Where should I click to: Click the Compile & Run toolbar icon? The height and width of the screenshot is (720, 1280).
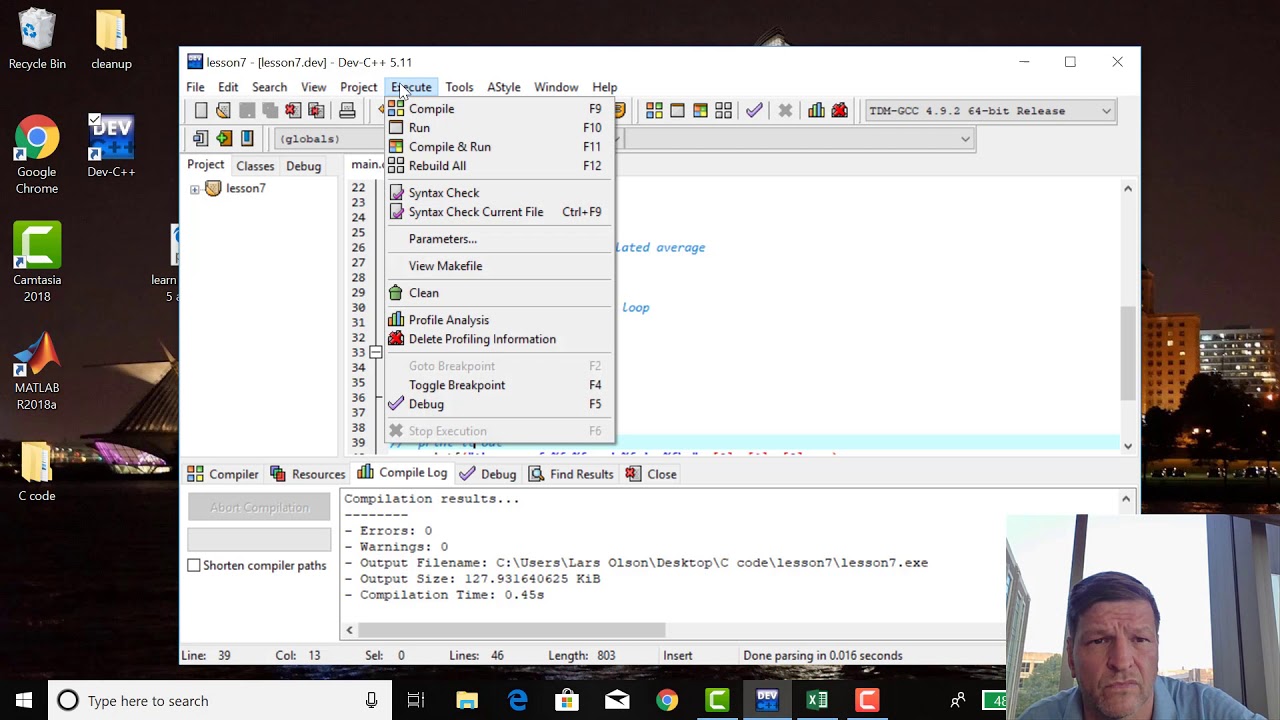click(700, 111)
